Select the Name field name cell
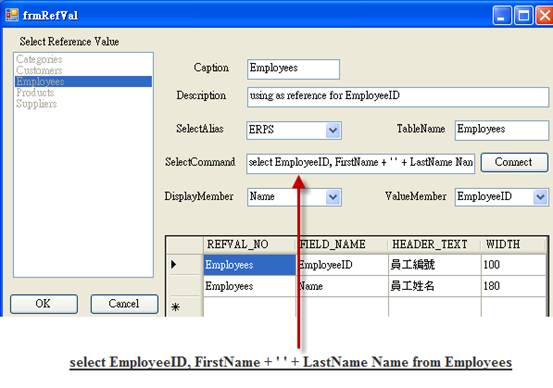Screen dimensions: 553x388 tap(342, 286)
